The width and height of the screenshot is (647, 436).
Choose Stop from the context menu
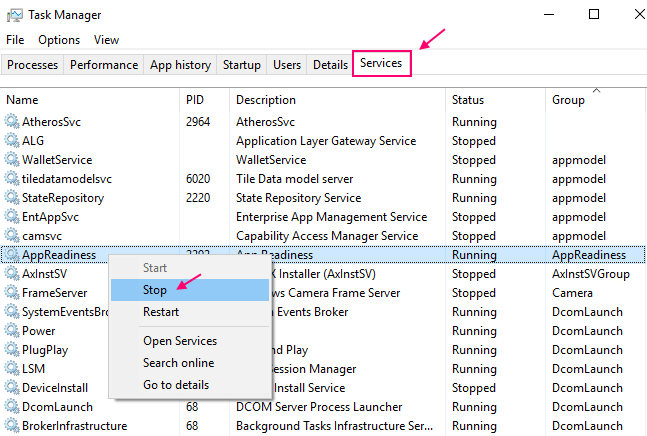pos(154,290)
